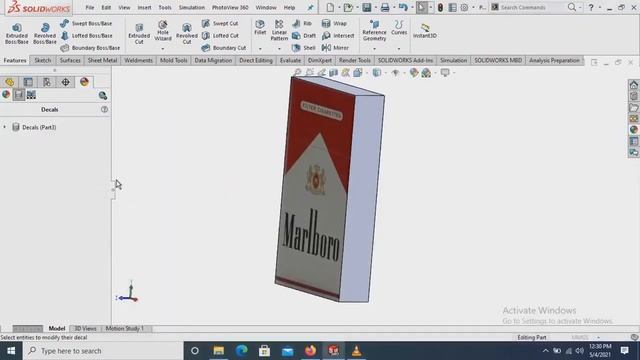Choose the Lofted Cut feature
Viewport: 640px width, 360px height.
(220, 36)
